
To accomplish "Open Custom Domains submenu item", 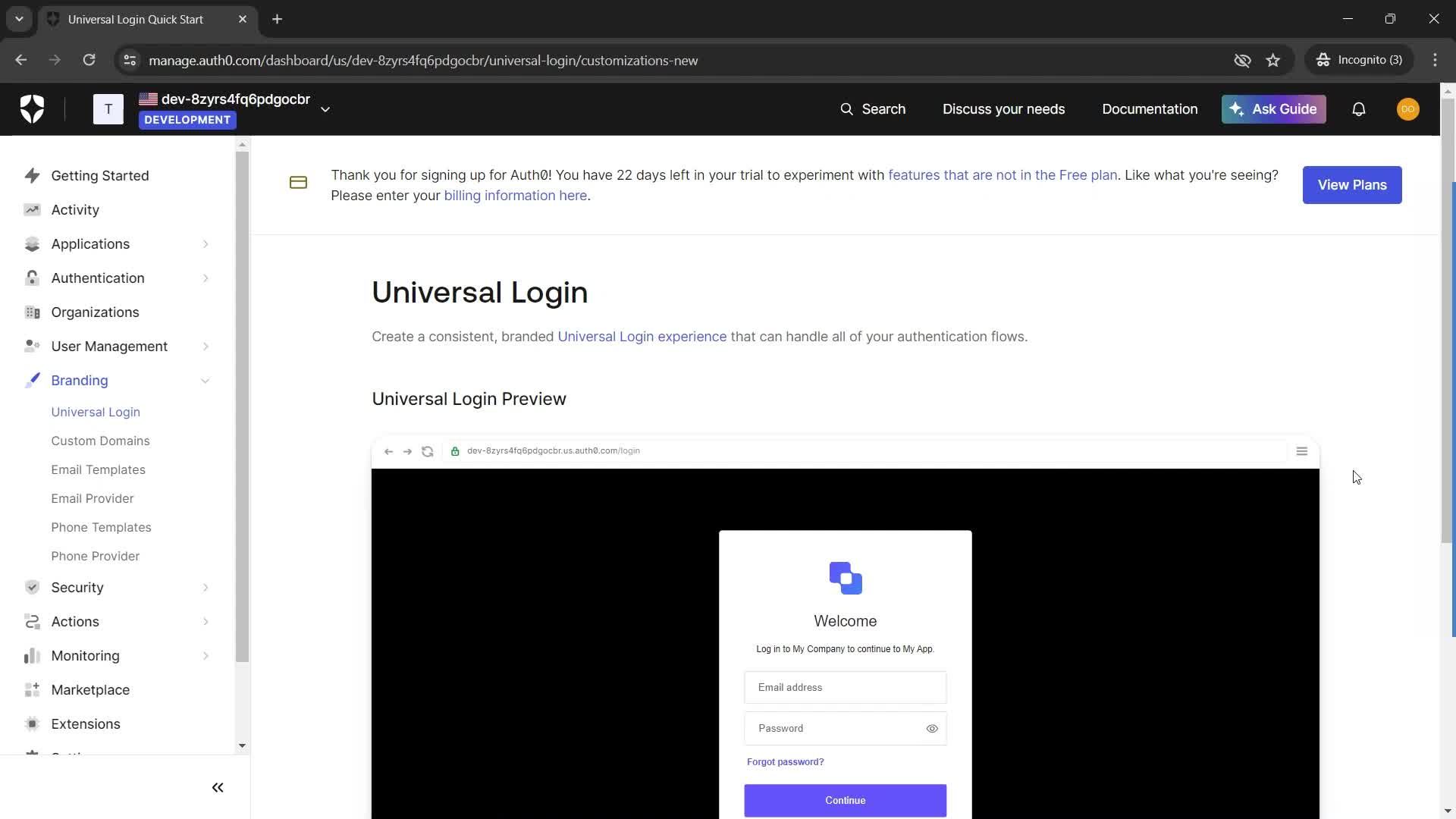I will [100, 441].
